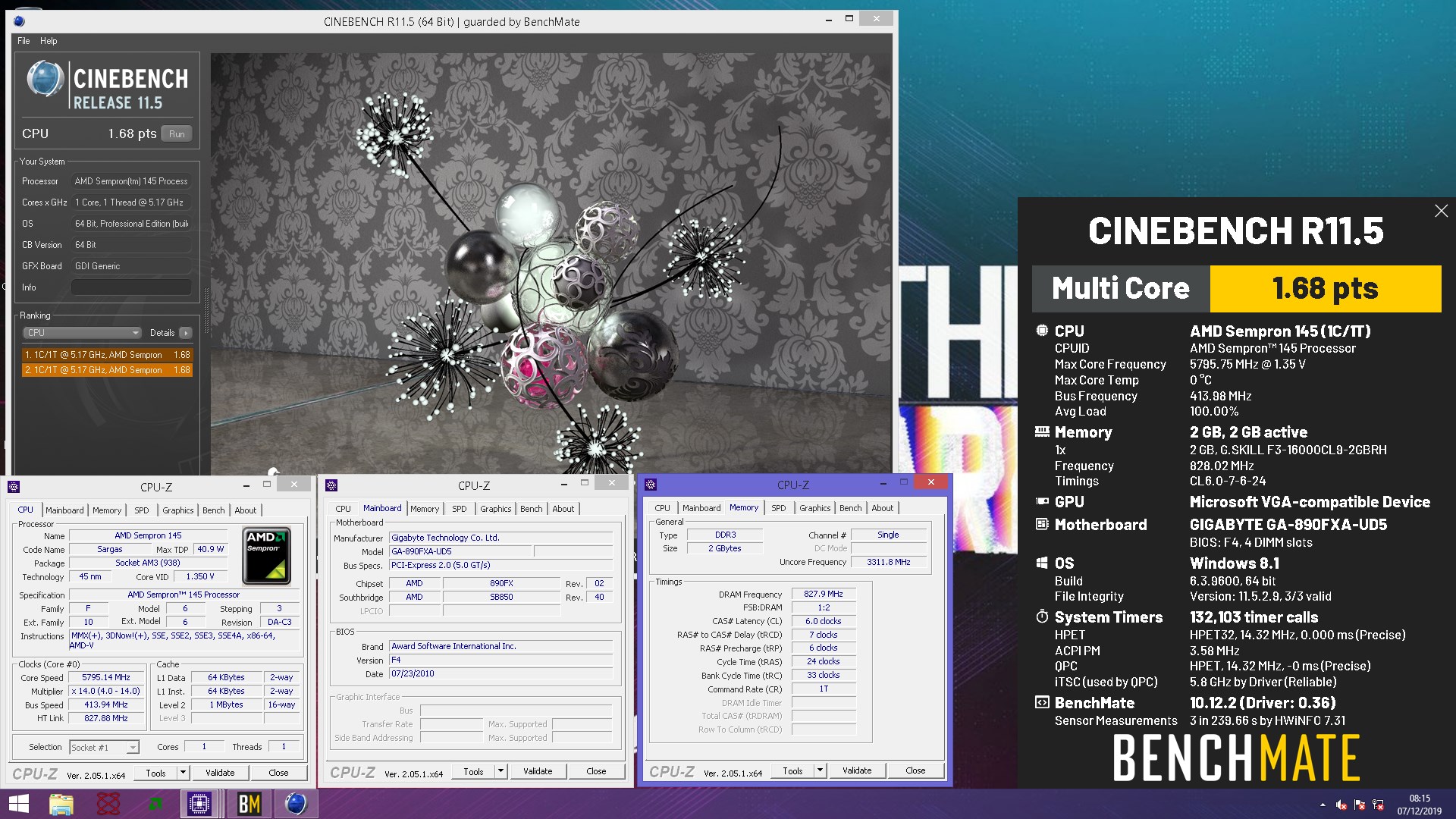The height and width of the screenshot is (819, 1456).
Task: Click Validate in CPU-Z Mainboard window
Action: tap(538, 771)
